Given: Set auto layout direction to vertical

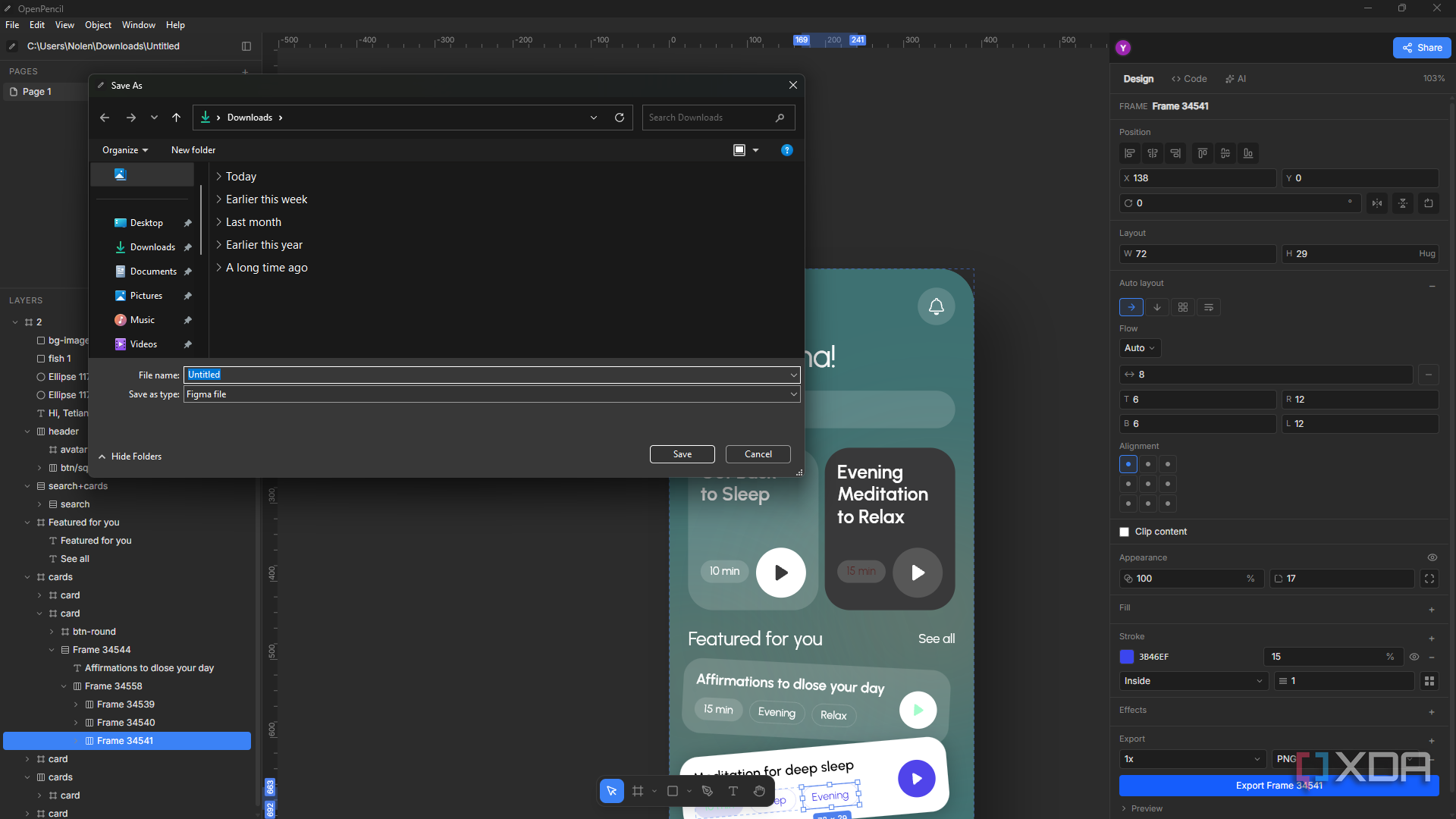Looking at the screenshot, I should point(1157,307).
